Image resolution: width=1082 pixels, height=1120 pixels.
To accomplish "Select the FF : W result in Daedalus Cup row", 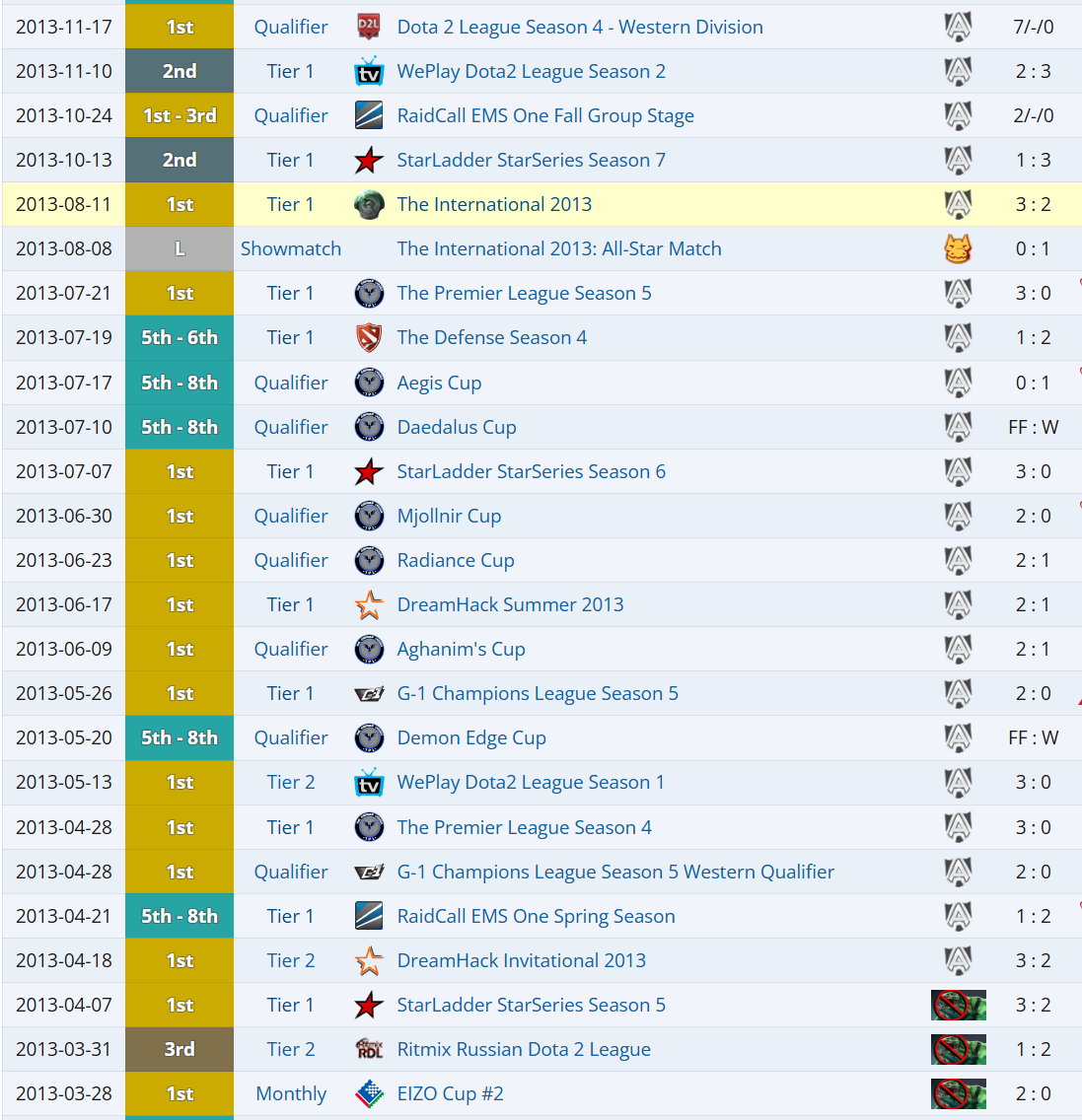I will click(x=1034, y=427).
